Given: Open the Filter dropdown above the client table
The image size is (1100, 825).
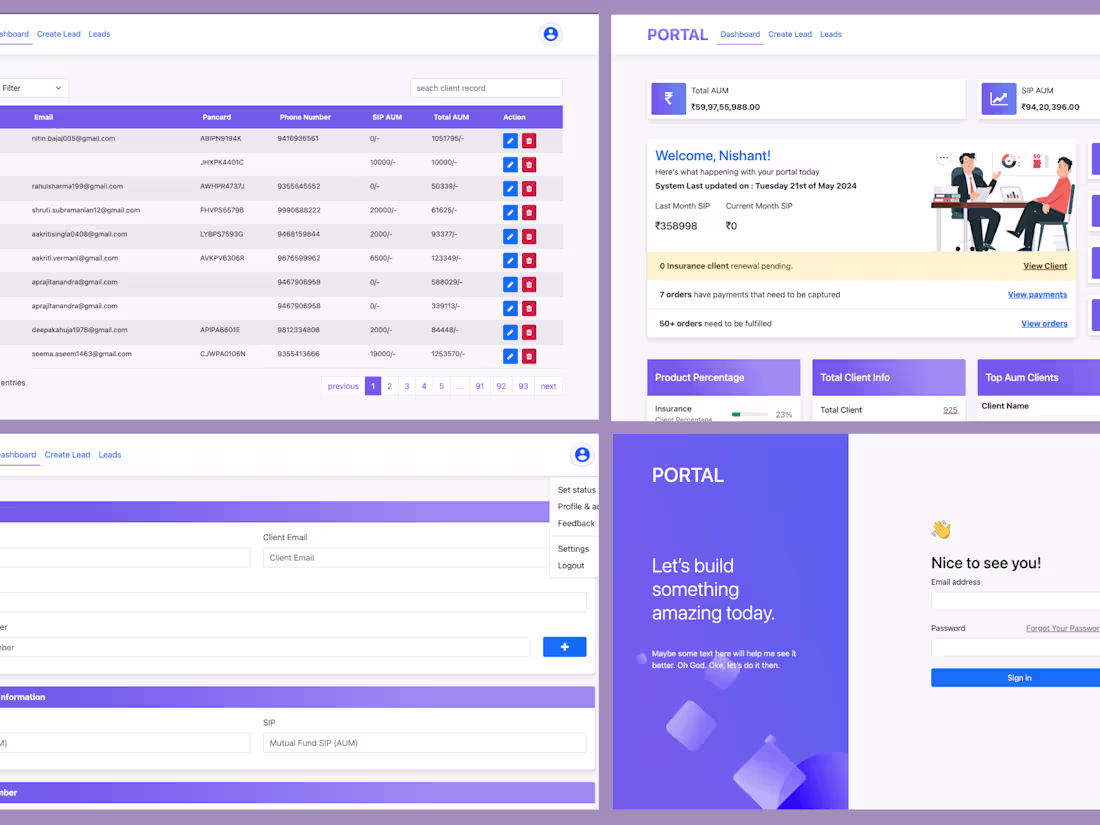Looking at the screenshot, I should [33, 87].
